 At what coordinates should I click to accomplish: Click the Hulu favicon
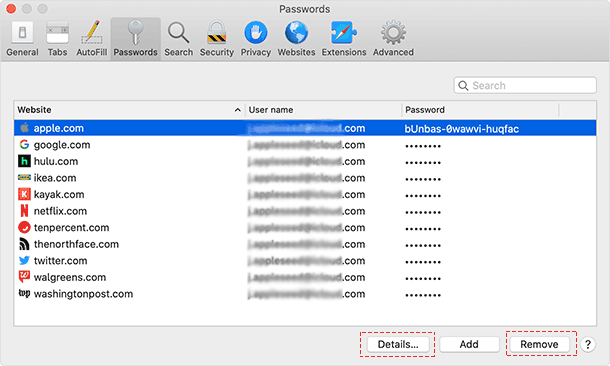[24, 161]
